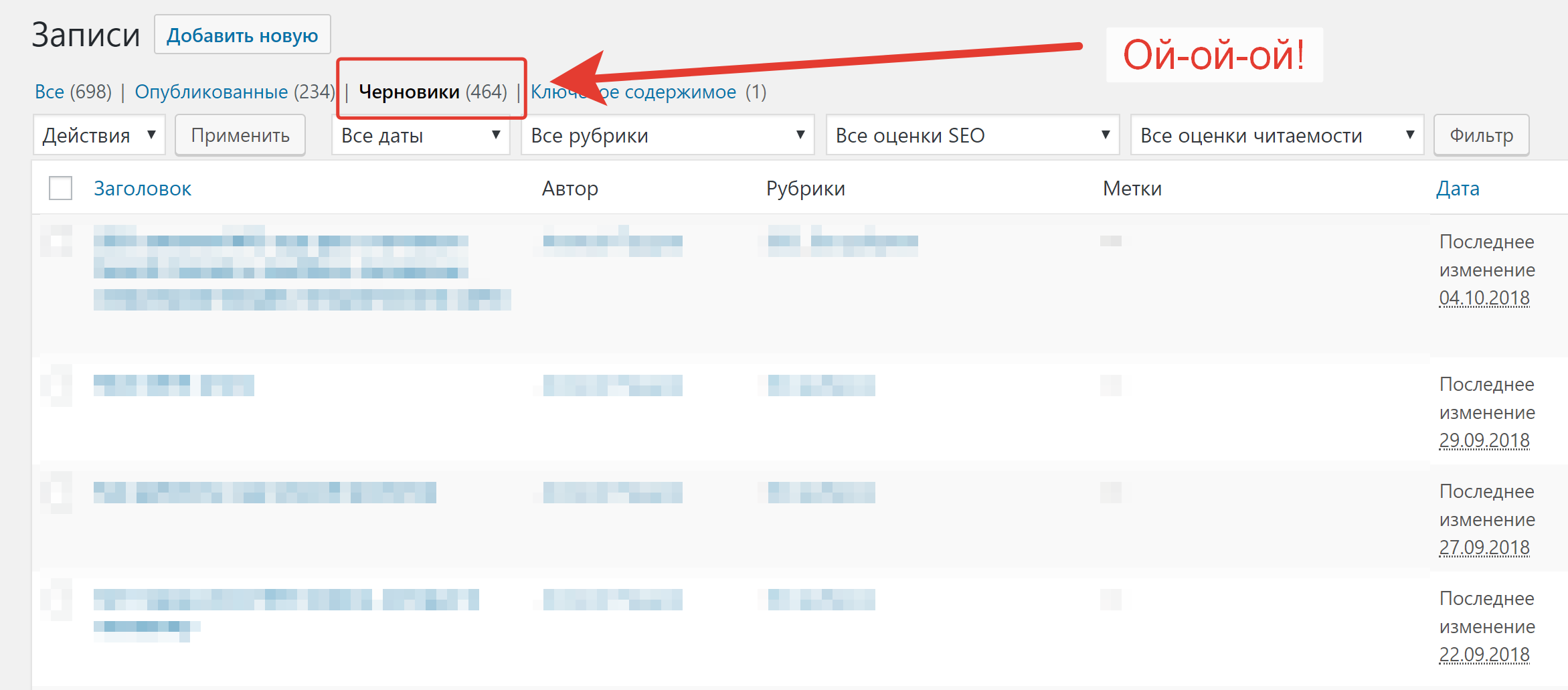
Task: Click category link of post dated 04.10.2018
Action: (x=863, y=242)
